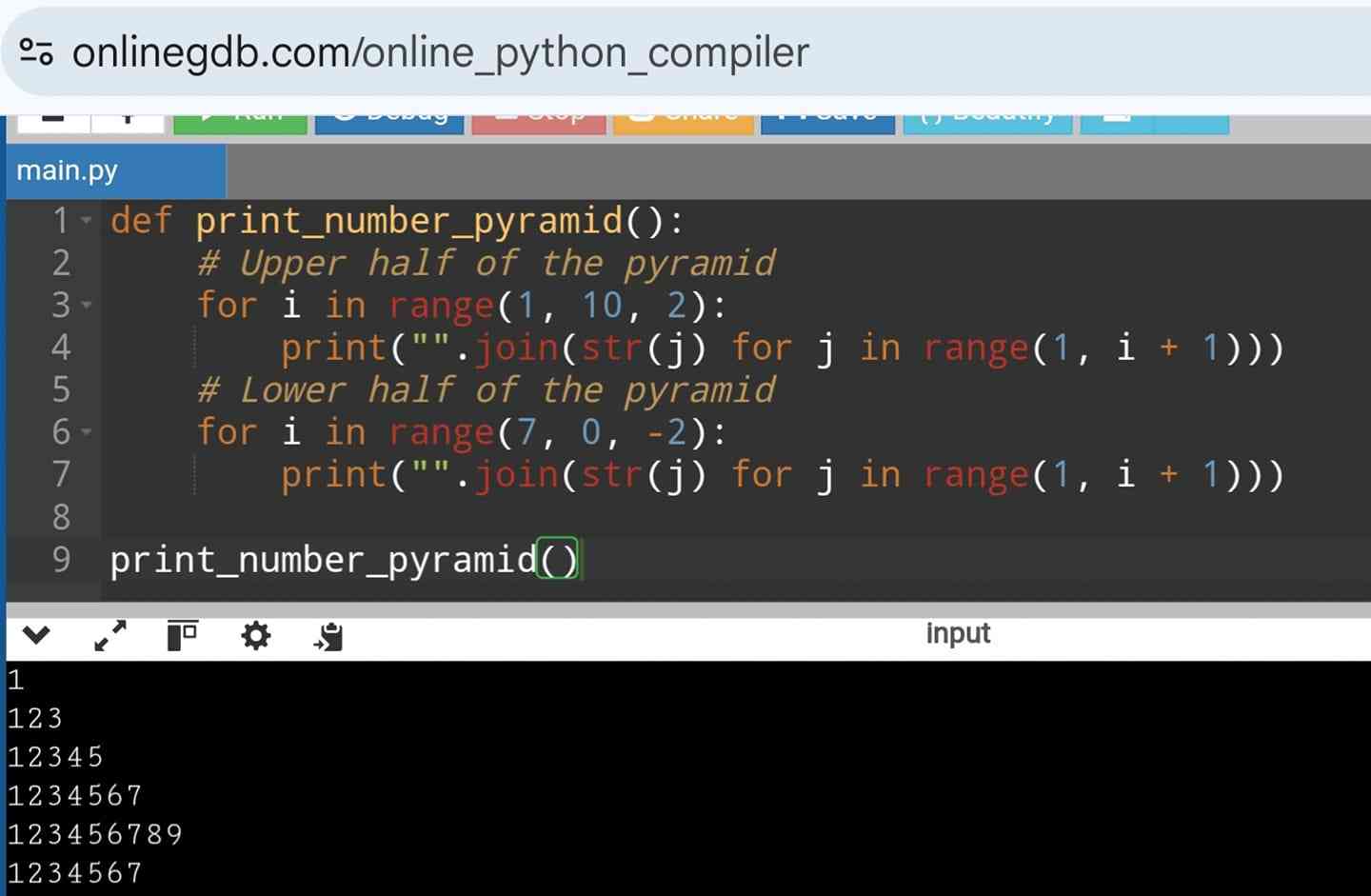
Task: Click the Beautify code button
Action: click(987, 120)
